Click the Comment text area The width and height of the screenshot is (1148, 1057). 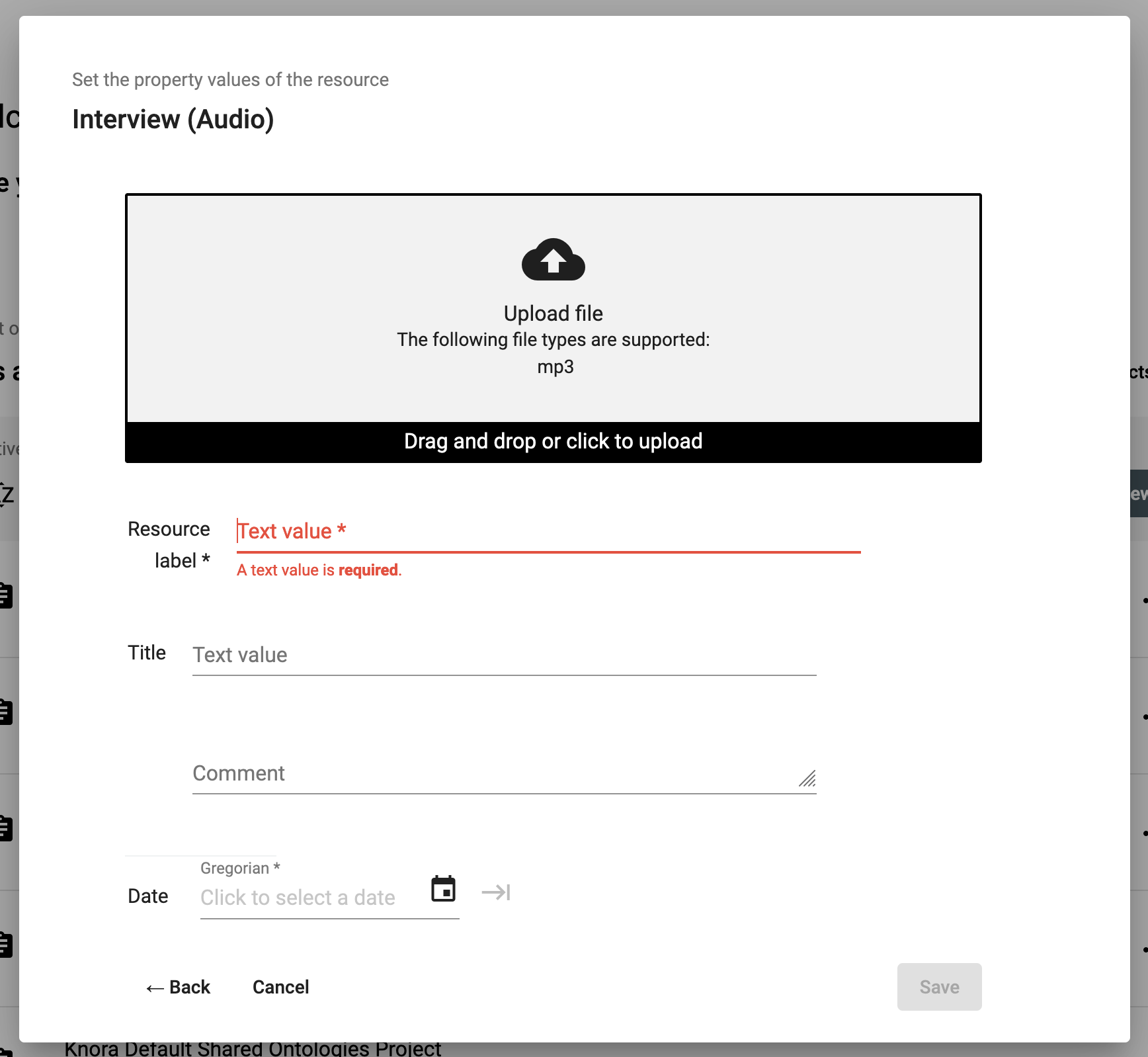point(504,773)
